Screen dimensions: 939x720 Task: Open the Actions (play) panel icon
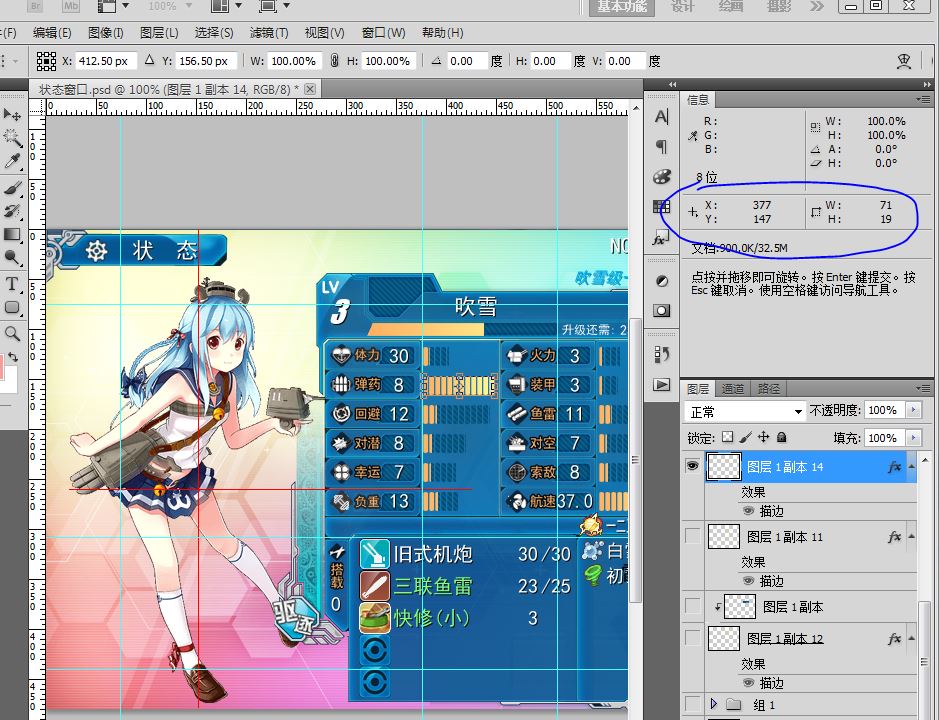point(661,385)
